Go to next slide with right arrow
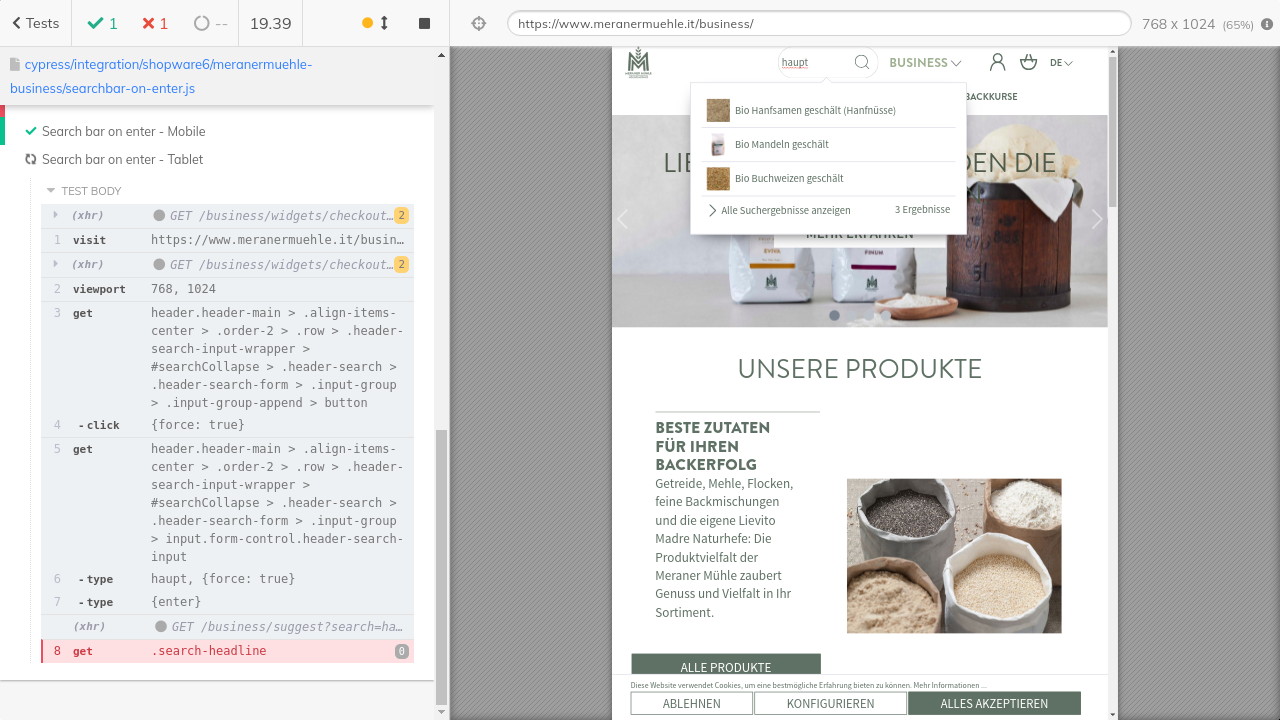Viewport: 1280px width, 720px height. 1096,220
